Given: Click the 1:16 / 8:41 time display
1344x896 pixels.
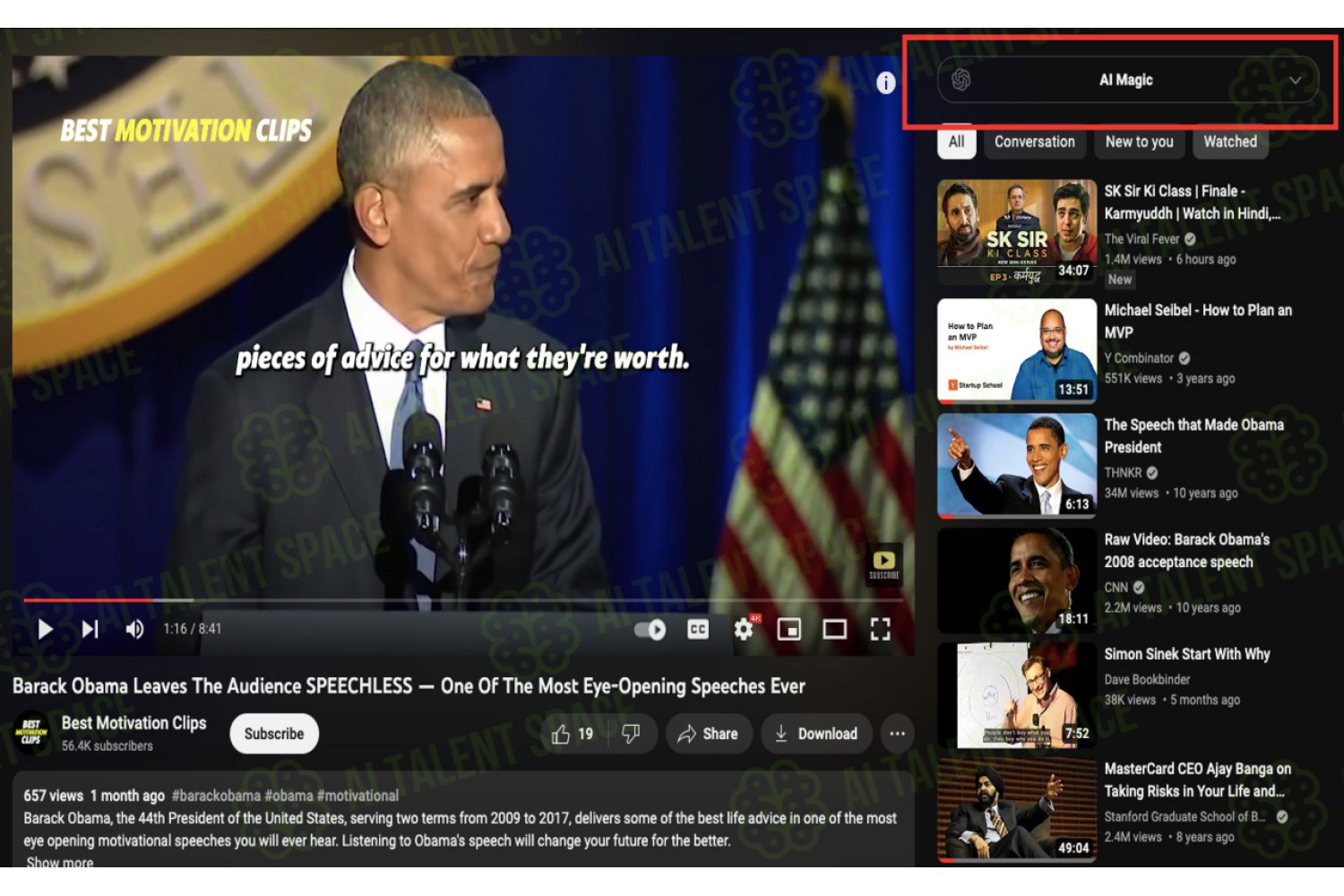Looking at the screenshot, I should 192,629.
